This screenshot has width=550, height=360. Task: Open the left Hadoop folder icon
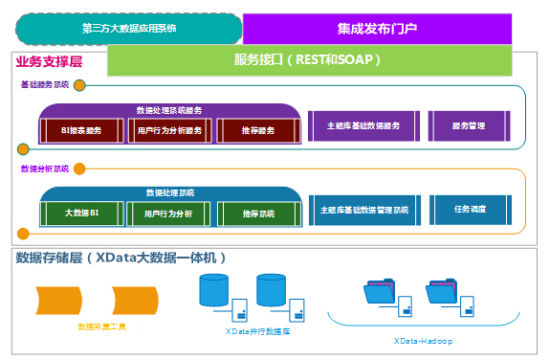(x=380, y=291)
